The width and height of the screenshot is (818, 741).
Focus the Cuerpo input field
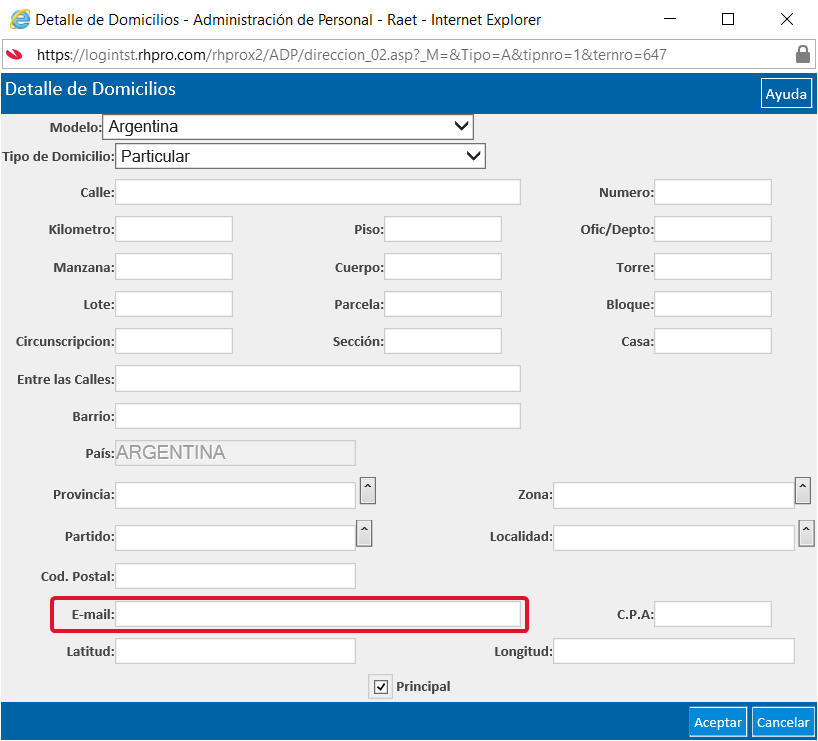click(443, 267)
